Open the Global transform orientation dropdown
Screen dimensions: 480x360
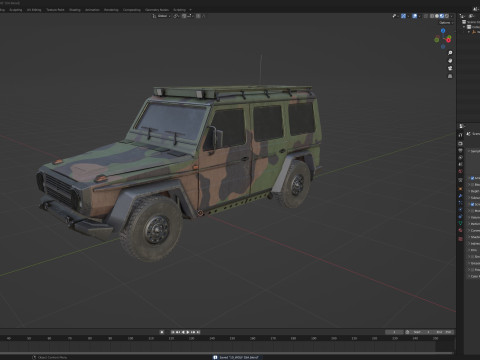tap(162, 16)
